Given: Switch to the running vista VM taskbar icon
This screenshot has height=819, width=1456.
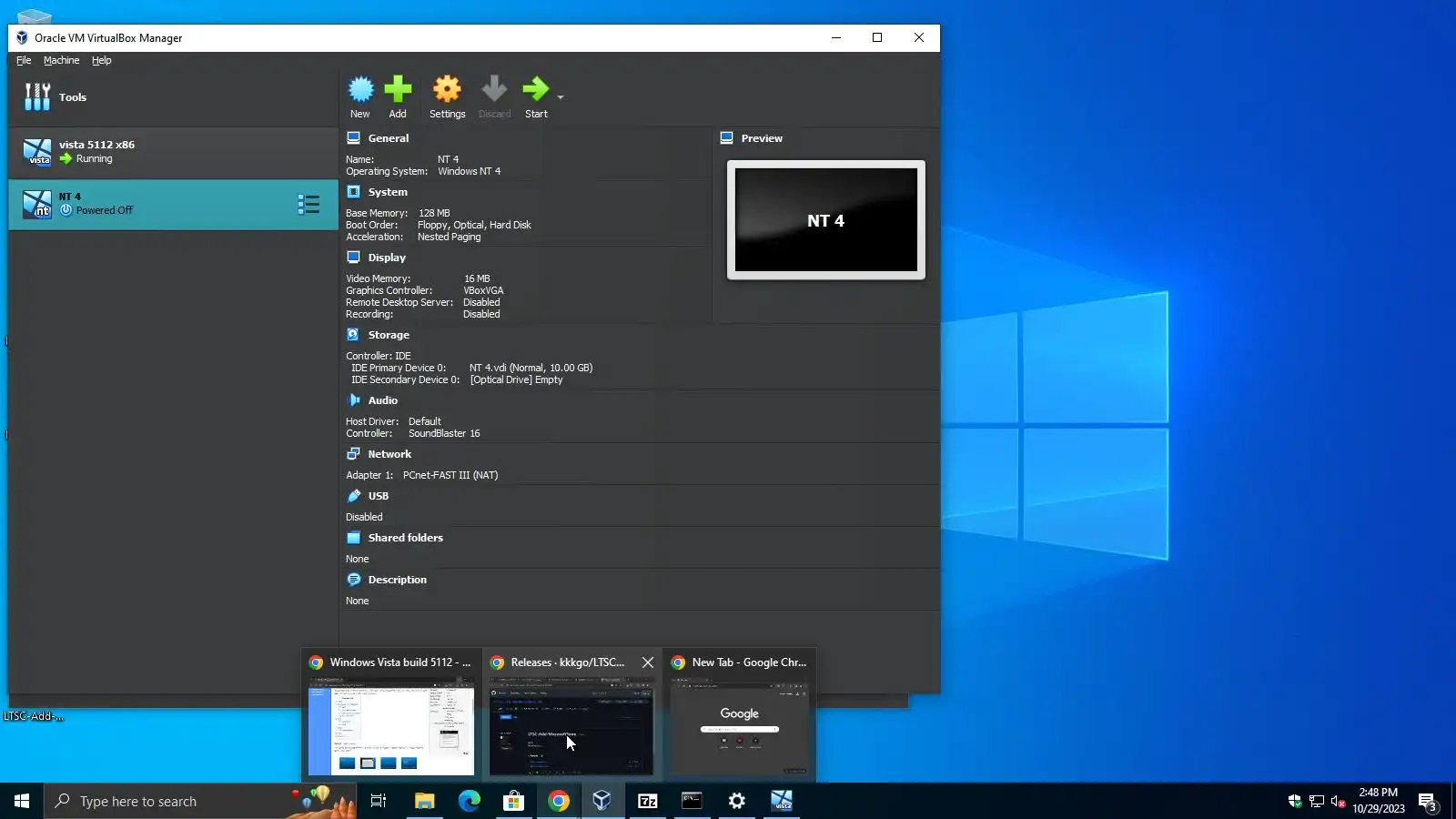Looking at the screenshot, I should coord(782,801).
